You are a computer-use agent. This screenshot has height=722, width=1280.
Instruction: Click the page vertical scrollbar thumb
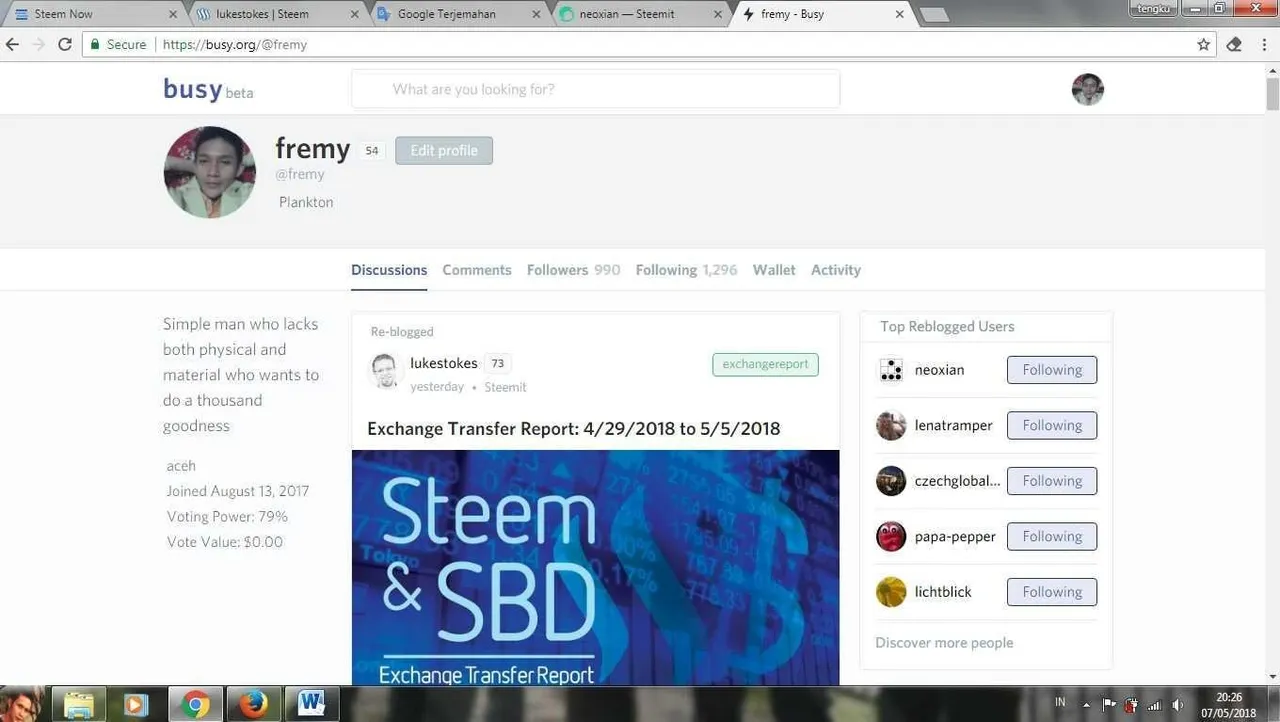point(1272,93)
